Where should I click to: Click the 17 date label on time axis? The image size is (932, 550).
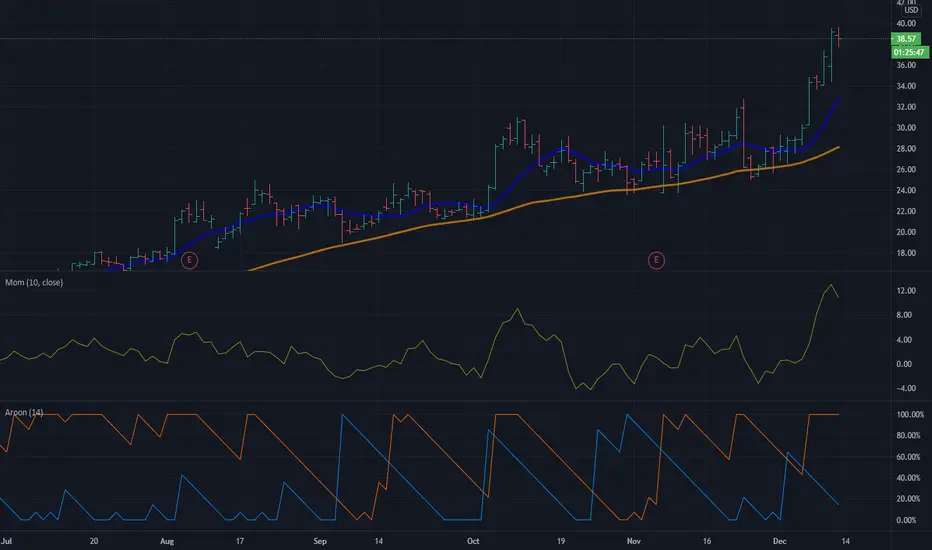pos(240,541)
